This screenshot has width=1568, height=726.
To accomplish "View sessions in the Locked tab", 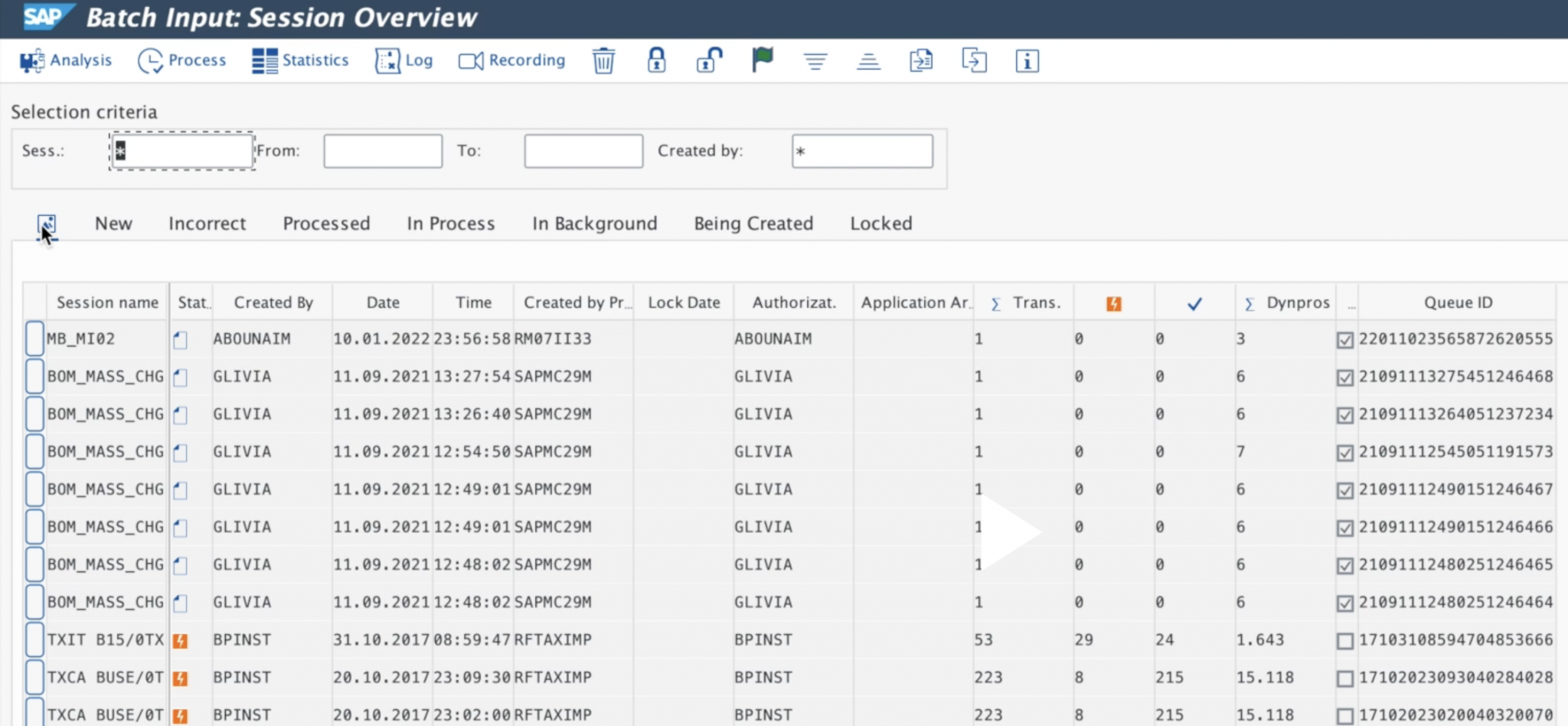I will [x=880, y=223].
